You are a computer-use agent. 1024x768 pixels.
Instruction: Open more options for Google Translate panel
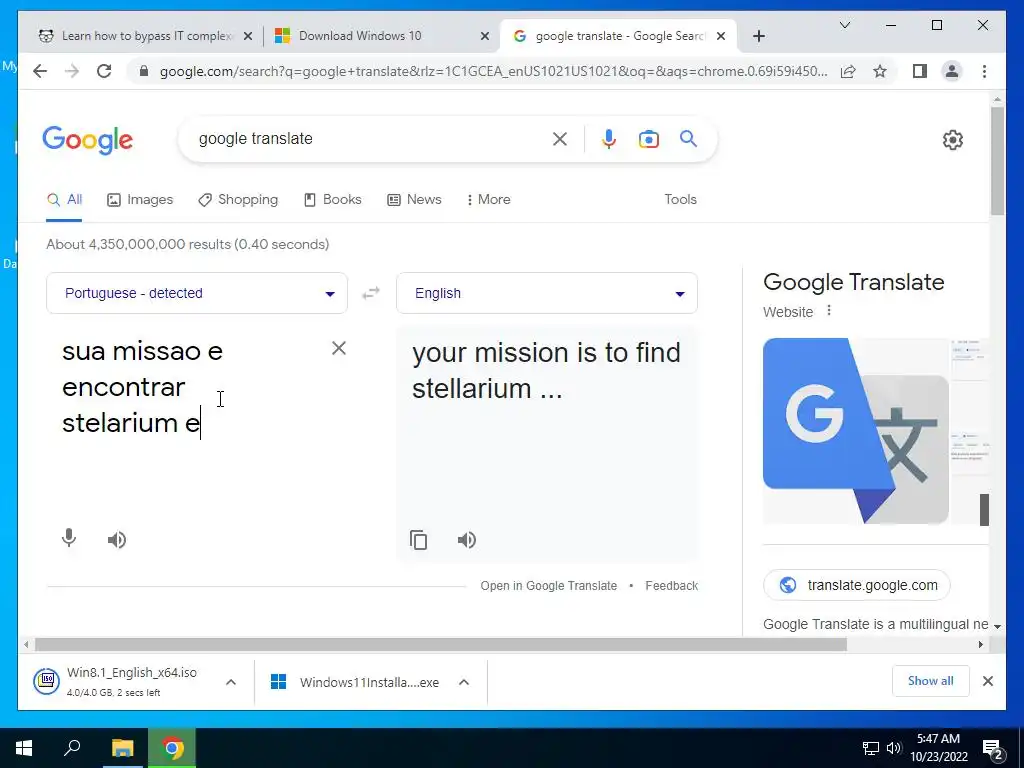pos(829,311)
